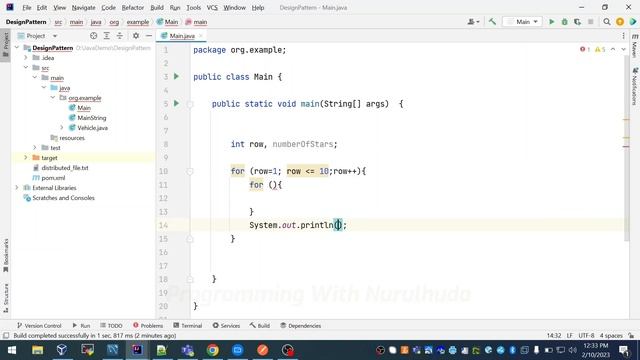
Task: Open Chrome from the Windows taskbar
Action: 212,350
